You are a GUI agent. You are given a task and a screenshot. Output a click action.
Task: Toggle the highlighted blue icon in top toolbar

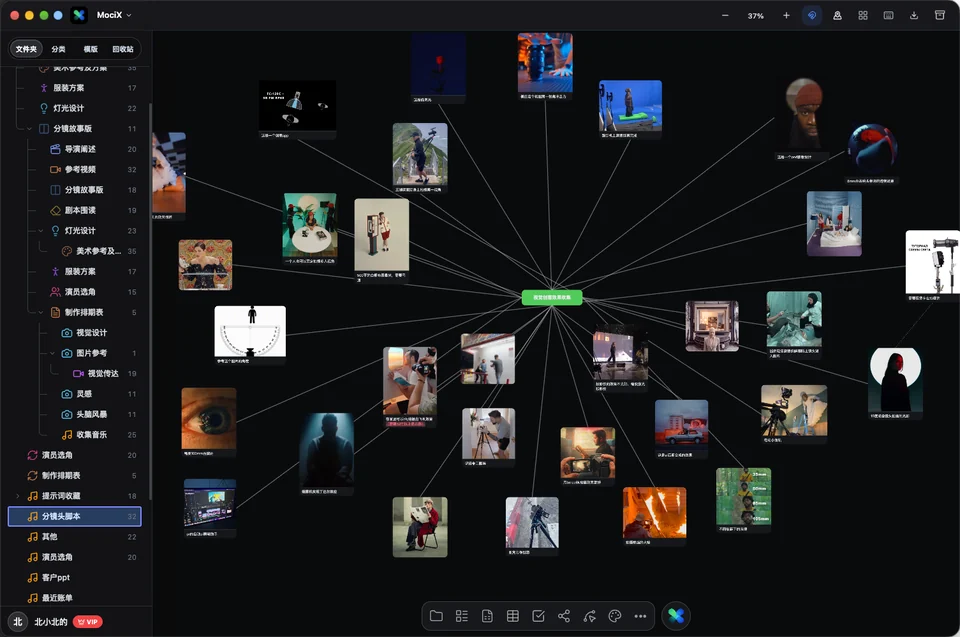(812, 15)
